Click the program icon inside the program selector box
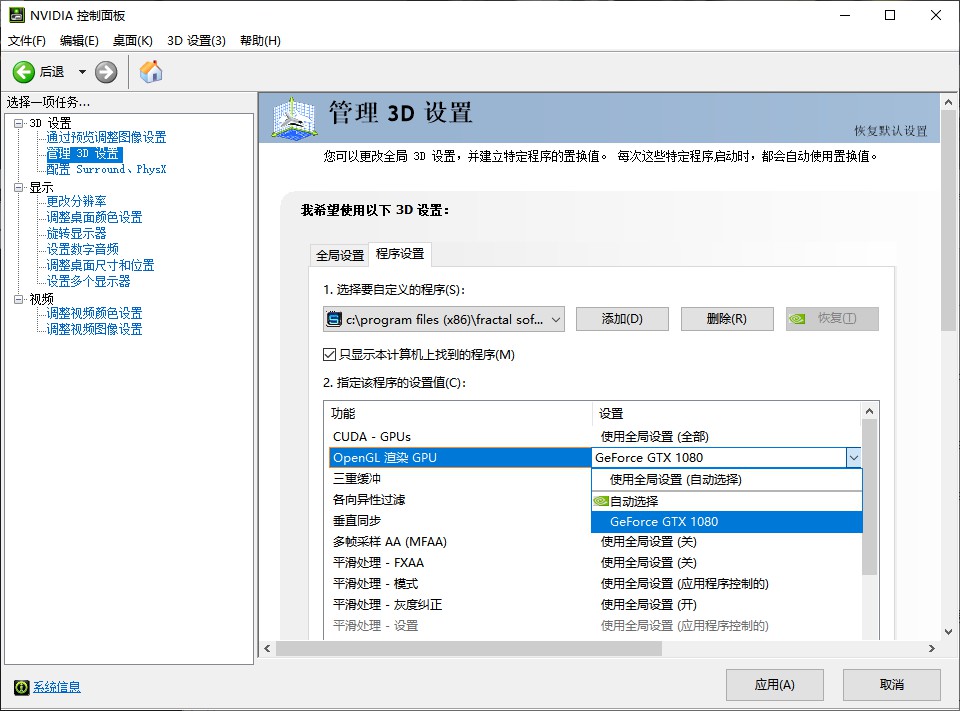The image size is (960, 711). point(334,318)
